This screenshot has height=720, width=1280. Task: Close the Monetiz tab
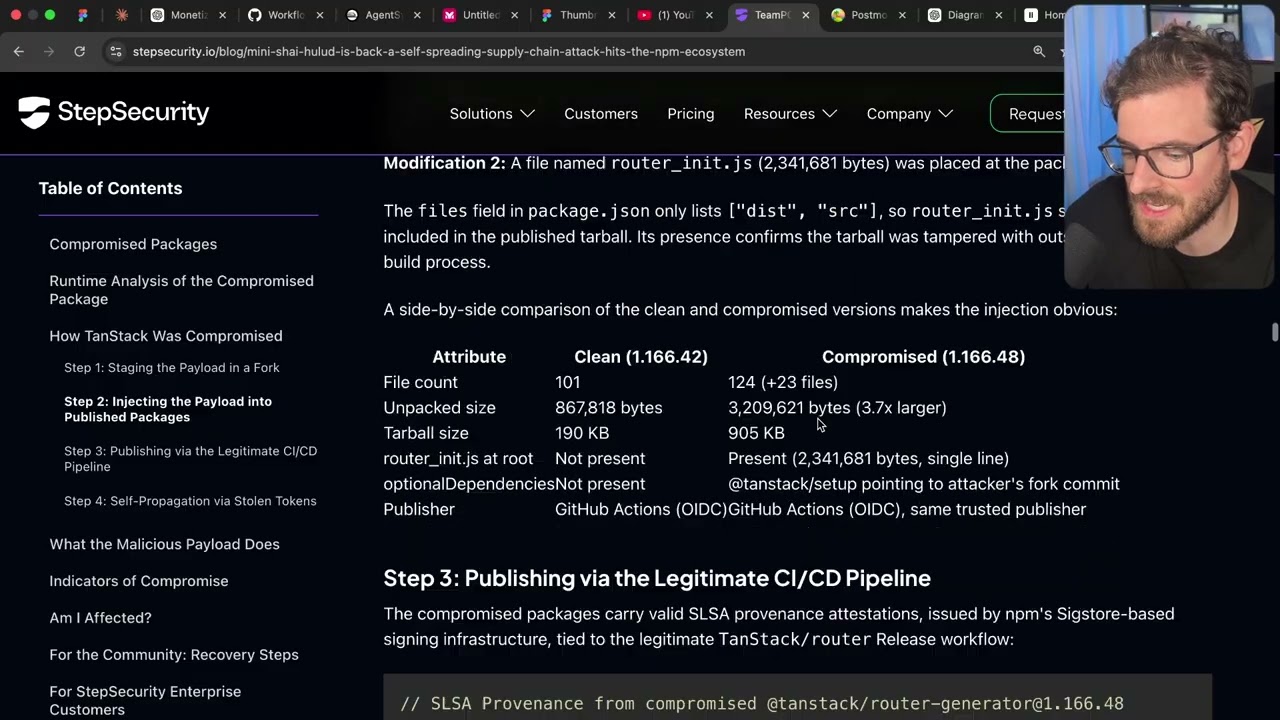coord(223,15)
